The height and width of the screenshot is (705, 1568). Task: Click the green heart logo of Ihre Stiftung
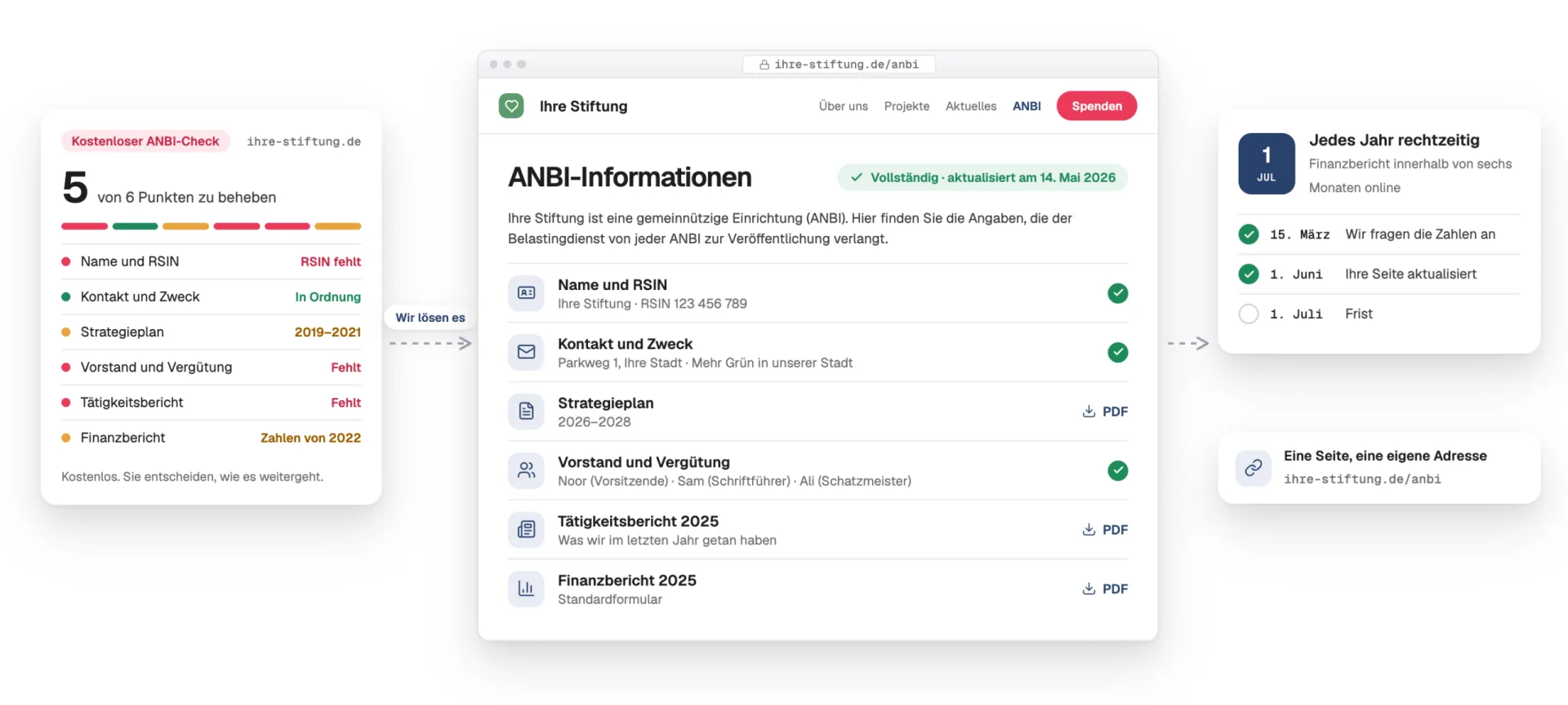tap(511, 106)
